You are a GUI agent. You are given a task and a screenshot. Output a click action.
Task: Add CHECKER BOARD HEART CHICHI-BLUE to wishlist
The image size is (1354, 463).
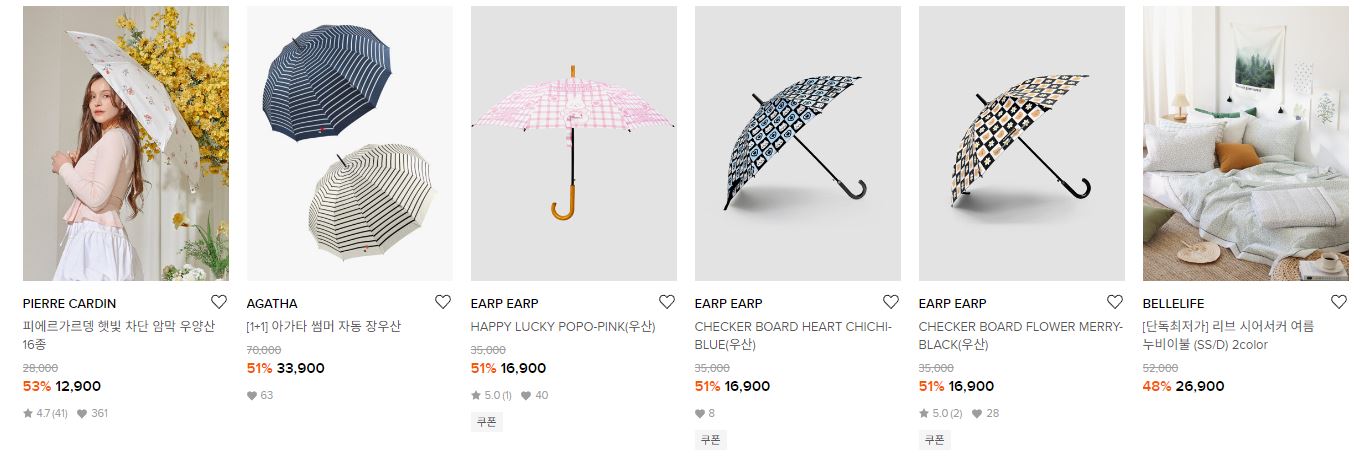pyautogui.click(x=891, y=302)
